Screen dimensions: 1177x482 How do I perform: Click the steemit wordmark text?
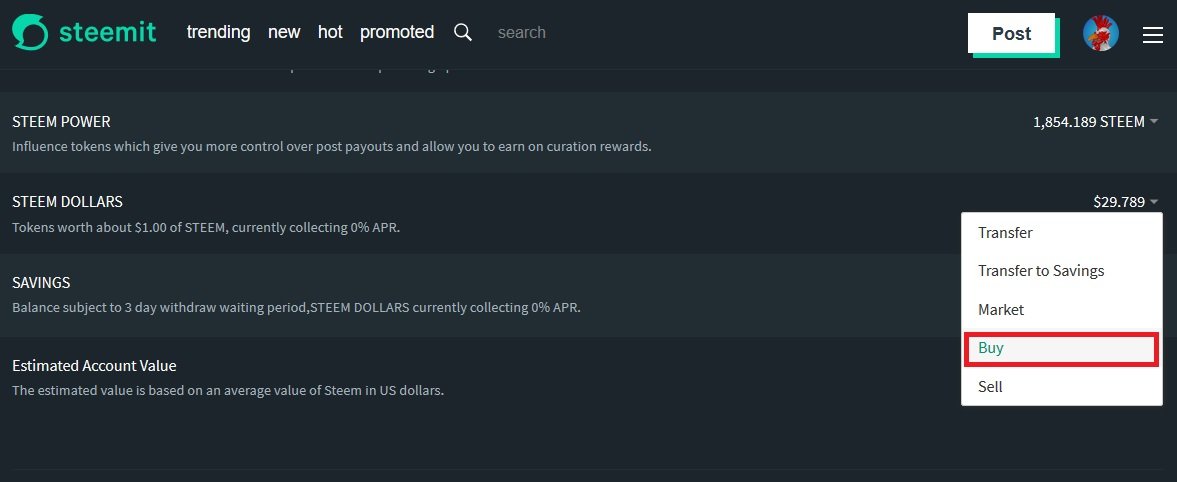coord(107,32)
